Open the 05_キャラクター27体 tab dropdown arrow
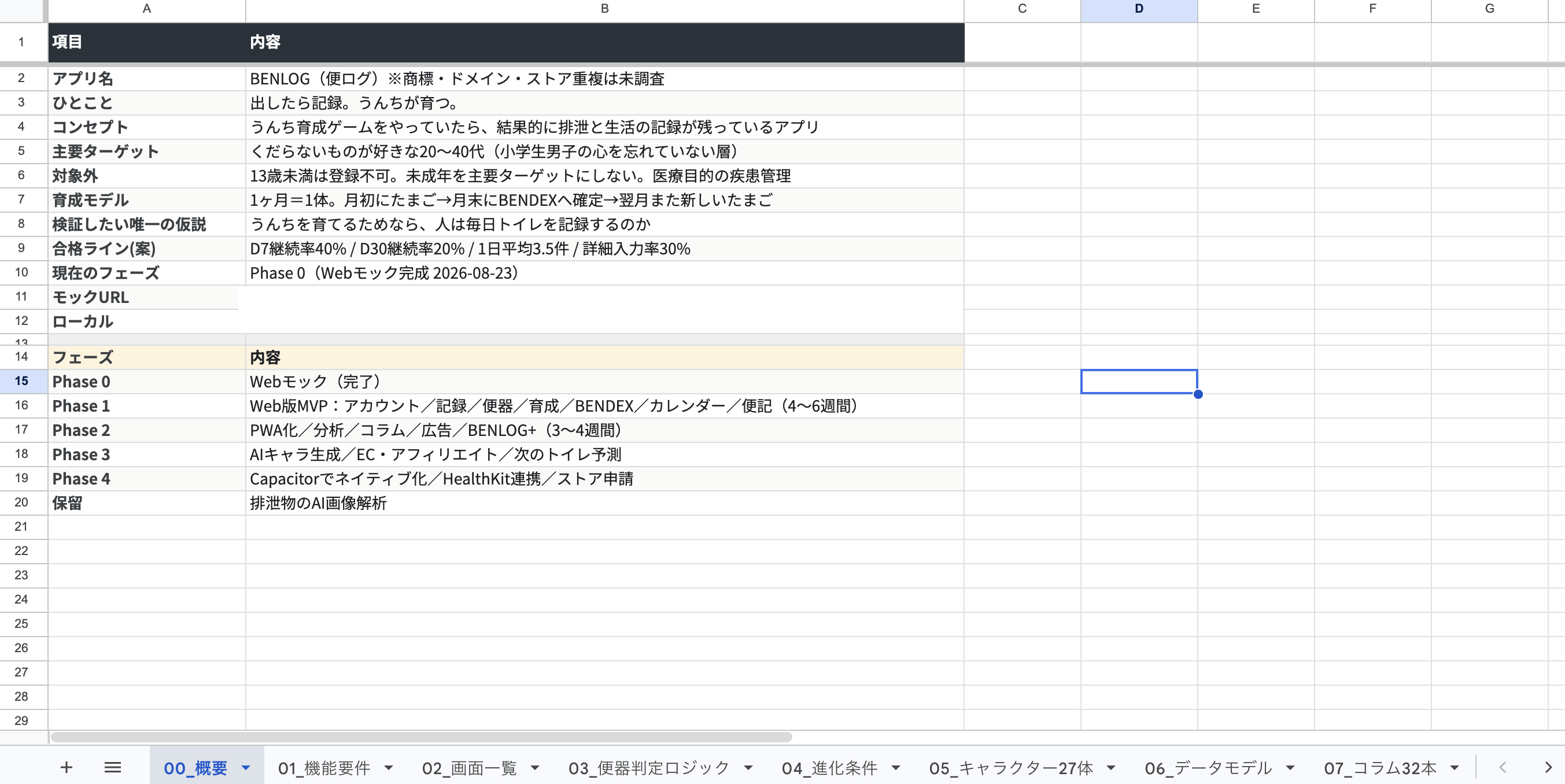Screen dimensions: 1565x784 pos(1111,768)
